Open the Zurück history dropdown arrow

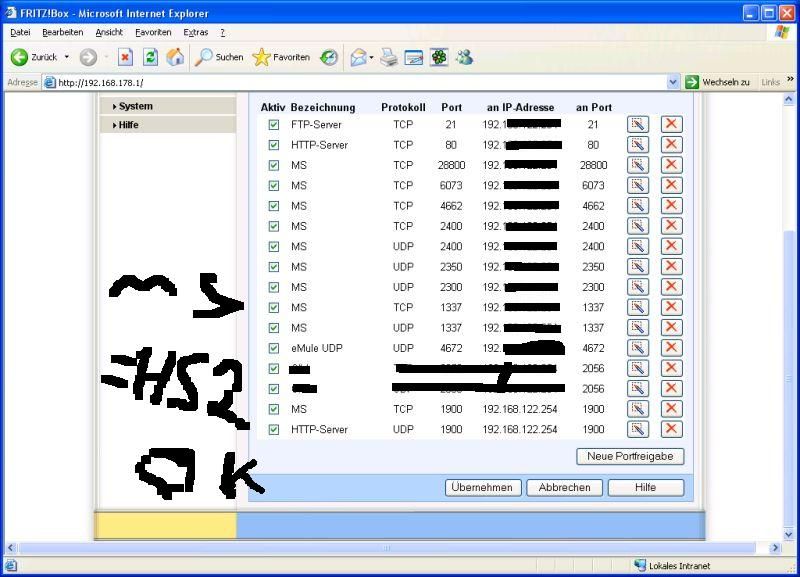coord(67,57)
